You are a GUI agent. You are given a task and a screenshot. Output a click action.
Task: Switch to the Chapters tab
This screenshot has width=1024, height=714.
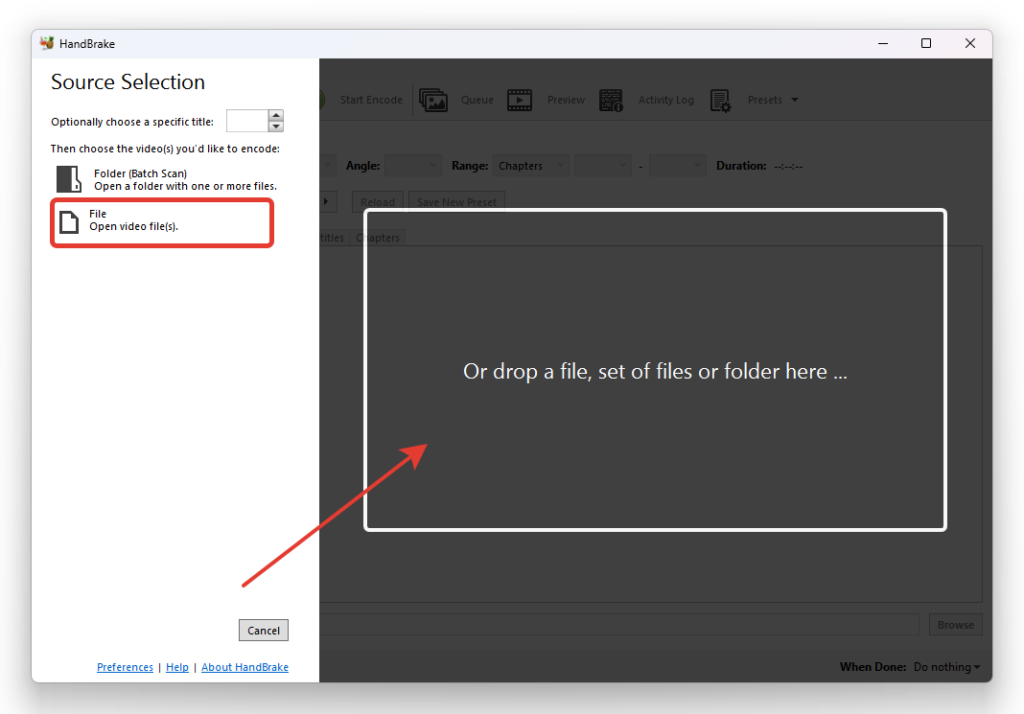pos(378,238)
